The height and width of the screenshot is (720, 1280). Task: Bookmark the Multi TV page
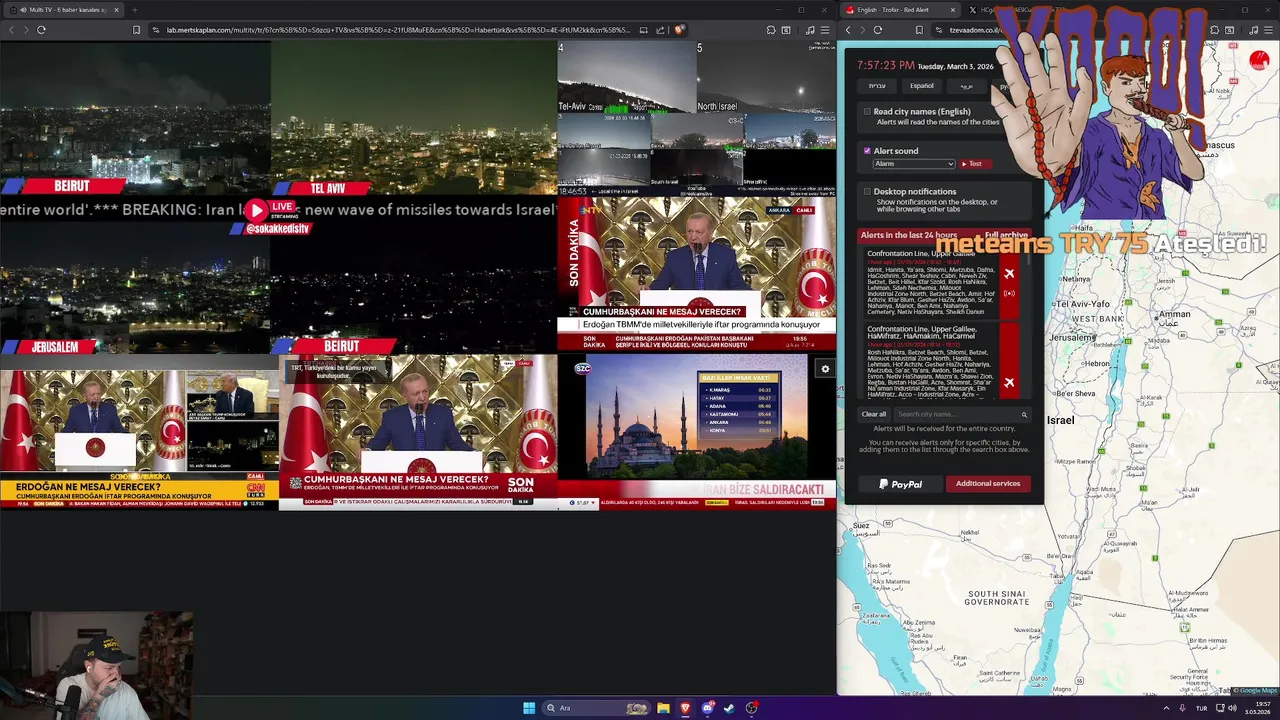pyautogui.click(x=136, y=30)
